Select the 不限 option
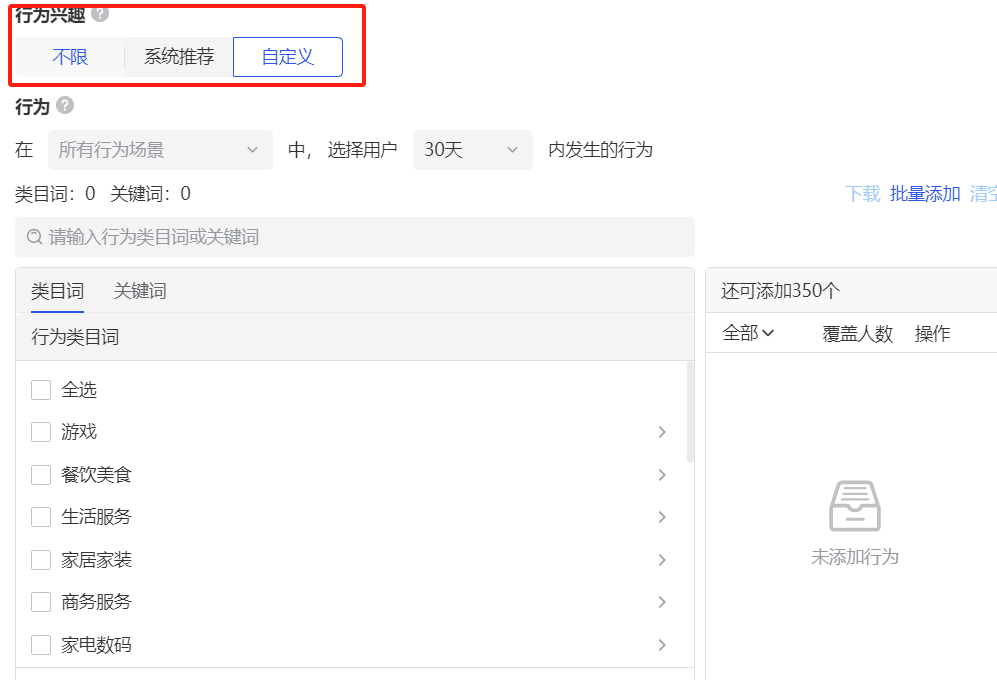Viewport: 997px width, 680px height. click(x=70, y=57)
